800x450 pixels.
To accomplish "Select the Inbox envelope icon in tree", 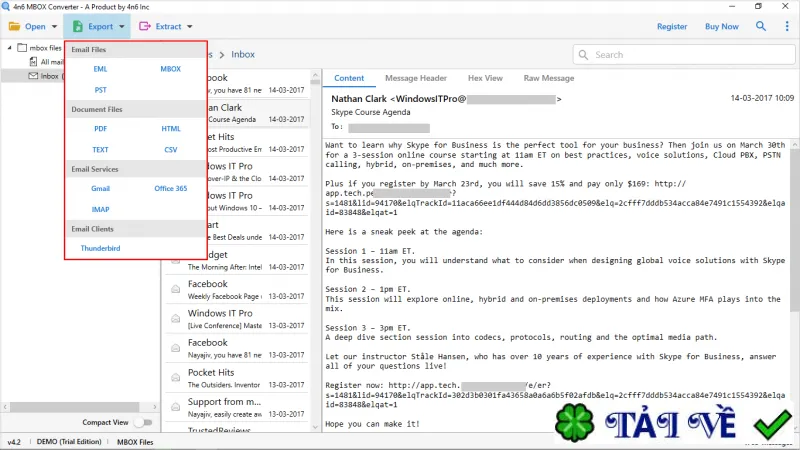I will point(33,76).
